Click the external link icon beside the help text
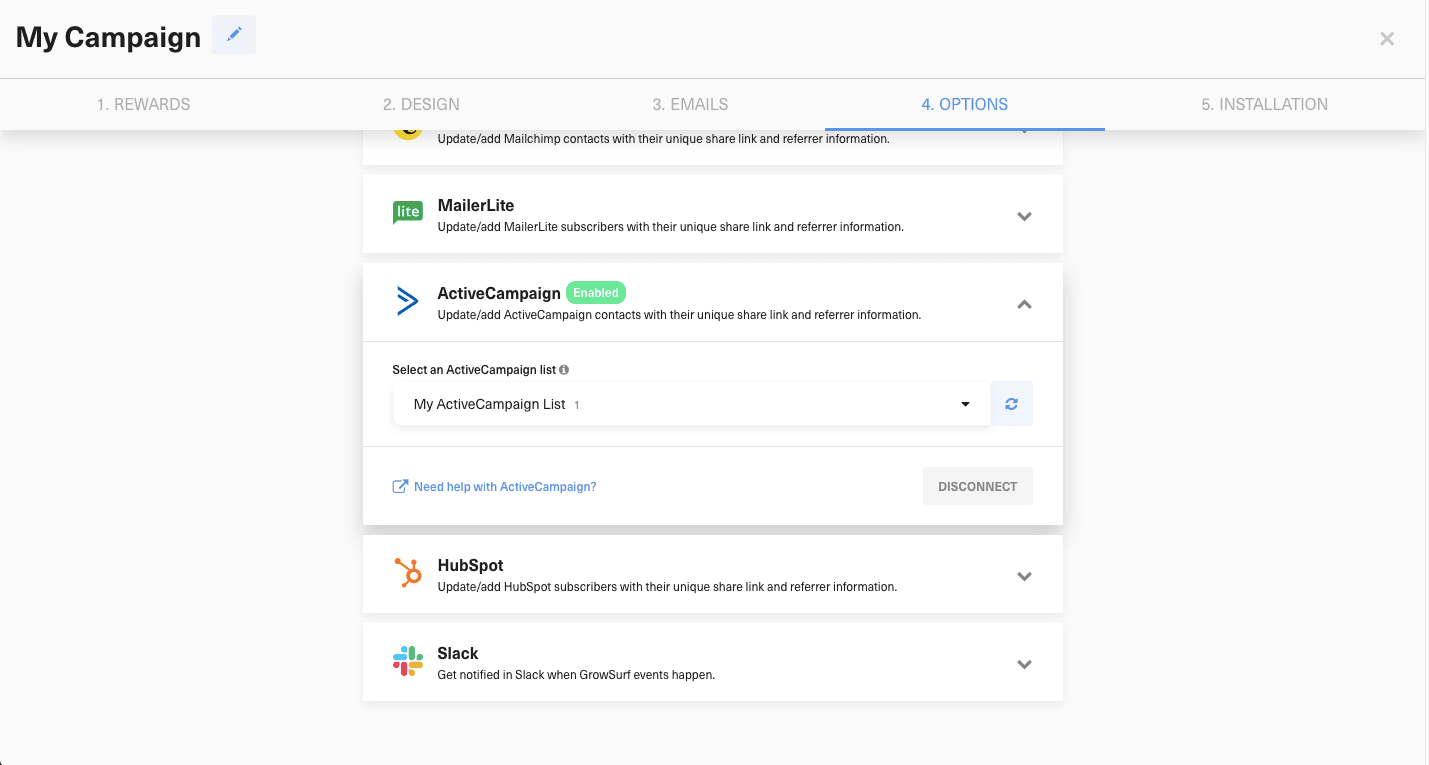The width and height of the screenshot is (1429, 765). [x=399, y=485]
